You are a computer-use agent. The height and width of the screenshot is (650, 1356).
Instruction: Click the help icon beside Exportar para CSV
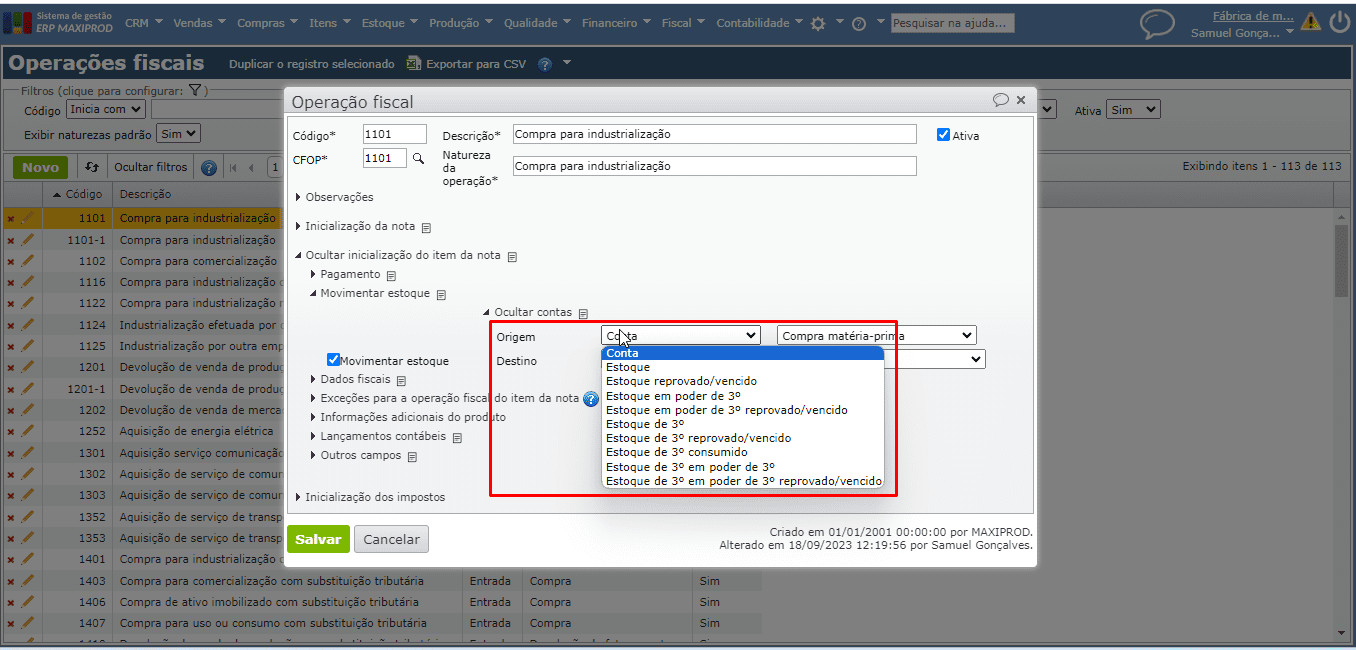click(545, 64)
